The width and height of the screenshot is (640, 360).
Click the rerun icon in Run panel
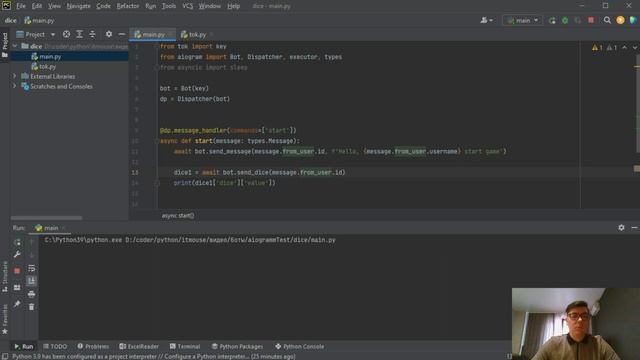click(17, 242)
